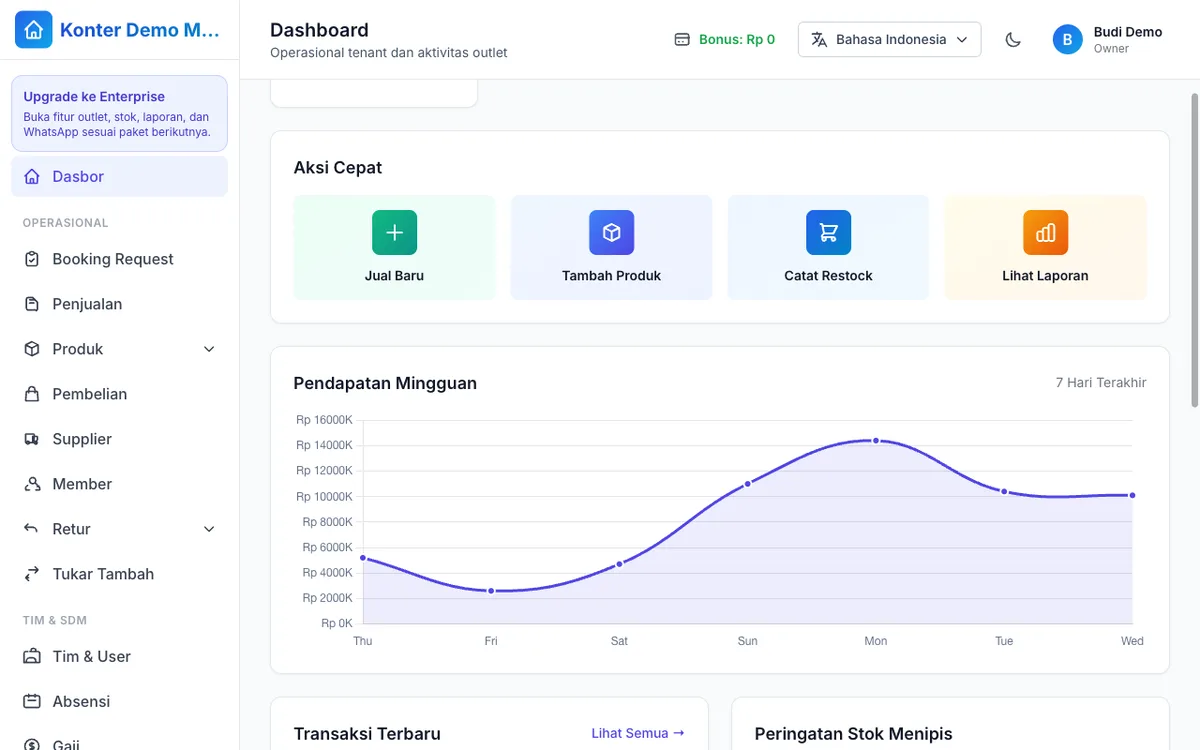Open the Member menu item
The width and height of the screenshot is (1200, 750).
[x=119, y=484]
